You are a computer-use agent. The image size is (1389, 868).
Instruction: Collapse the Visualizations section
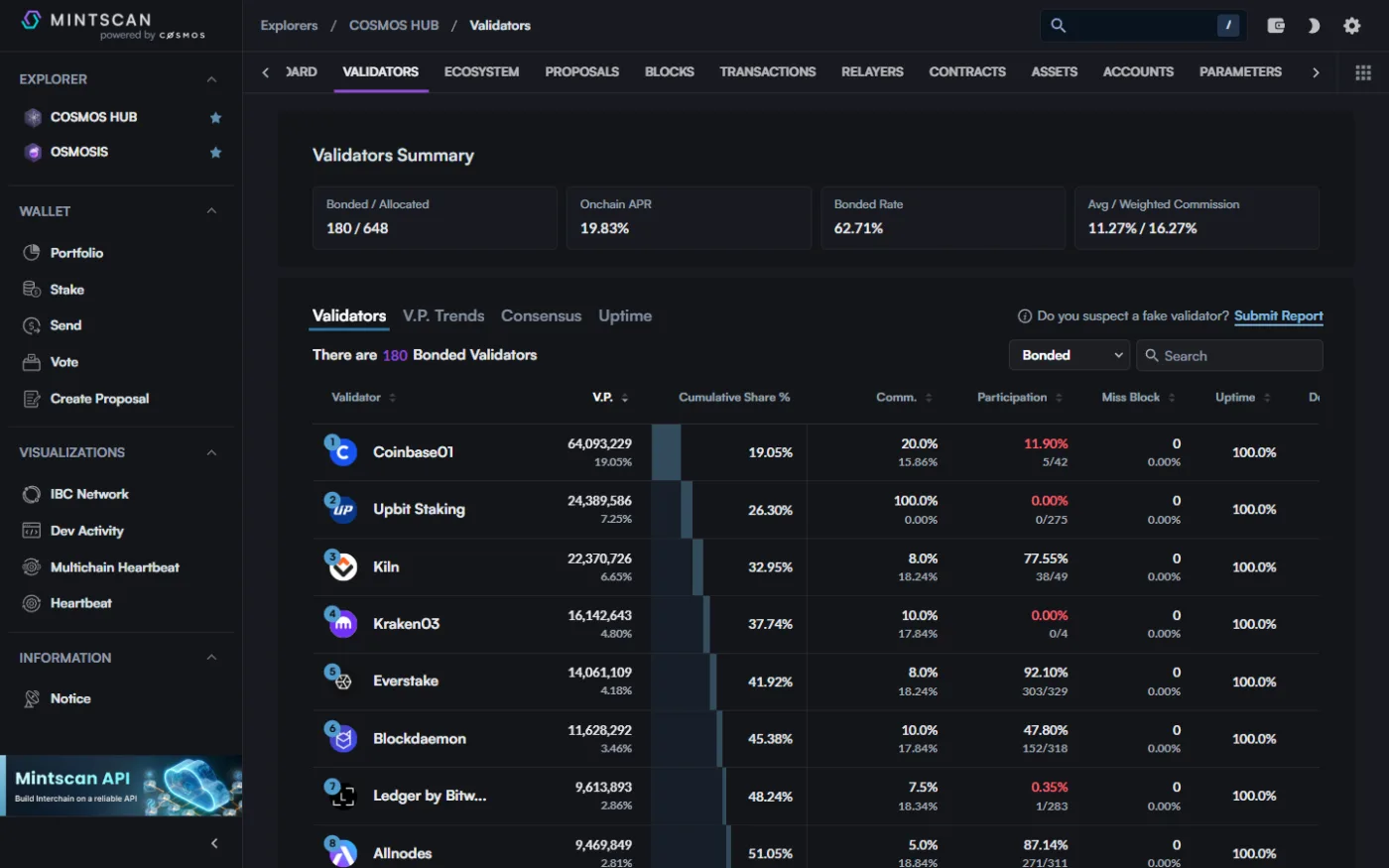coord(211,452)
